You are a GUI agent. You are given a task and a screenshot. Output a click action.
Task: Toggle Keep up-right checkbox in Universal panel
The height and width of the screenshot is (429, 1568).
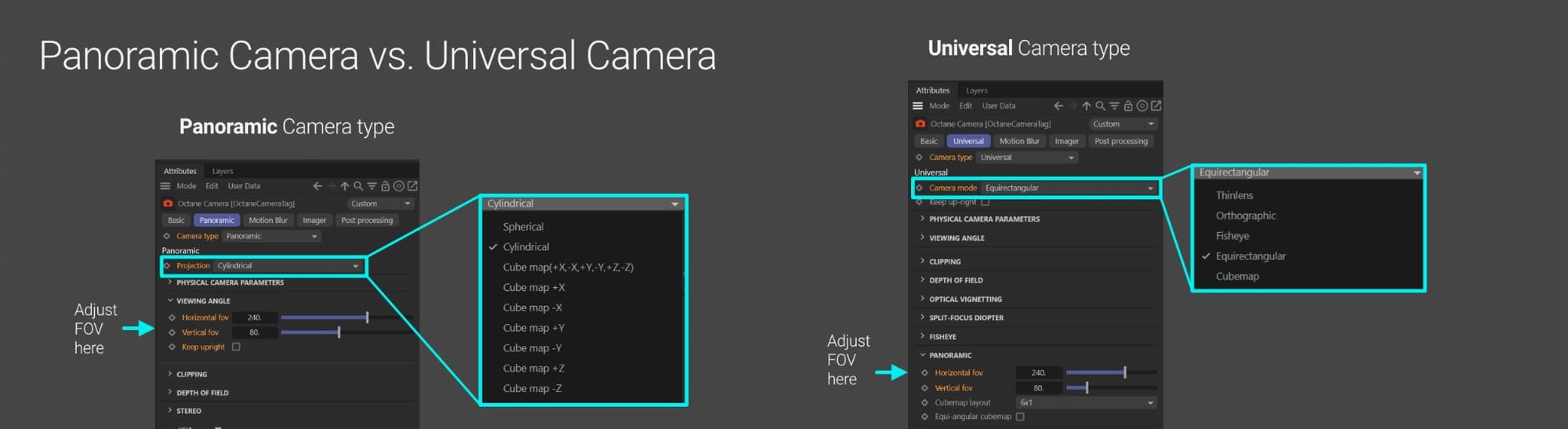[985, 202]
